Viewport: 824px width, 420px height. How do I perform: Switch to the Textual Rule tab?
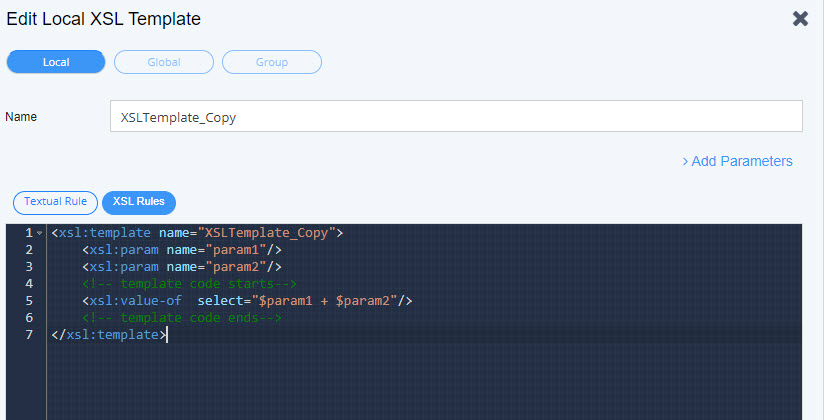point(55,202)
